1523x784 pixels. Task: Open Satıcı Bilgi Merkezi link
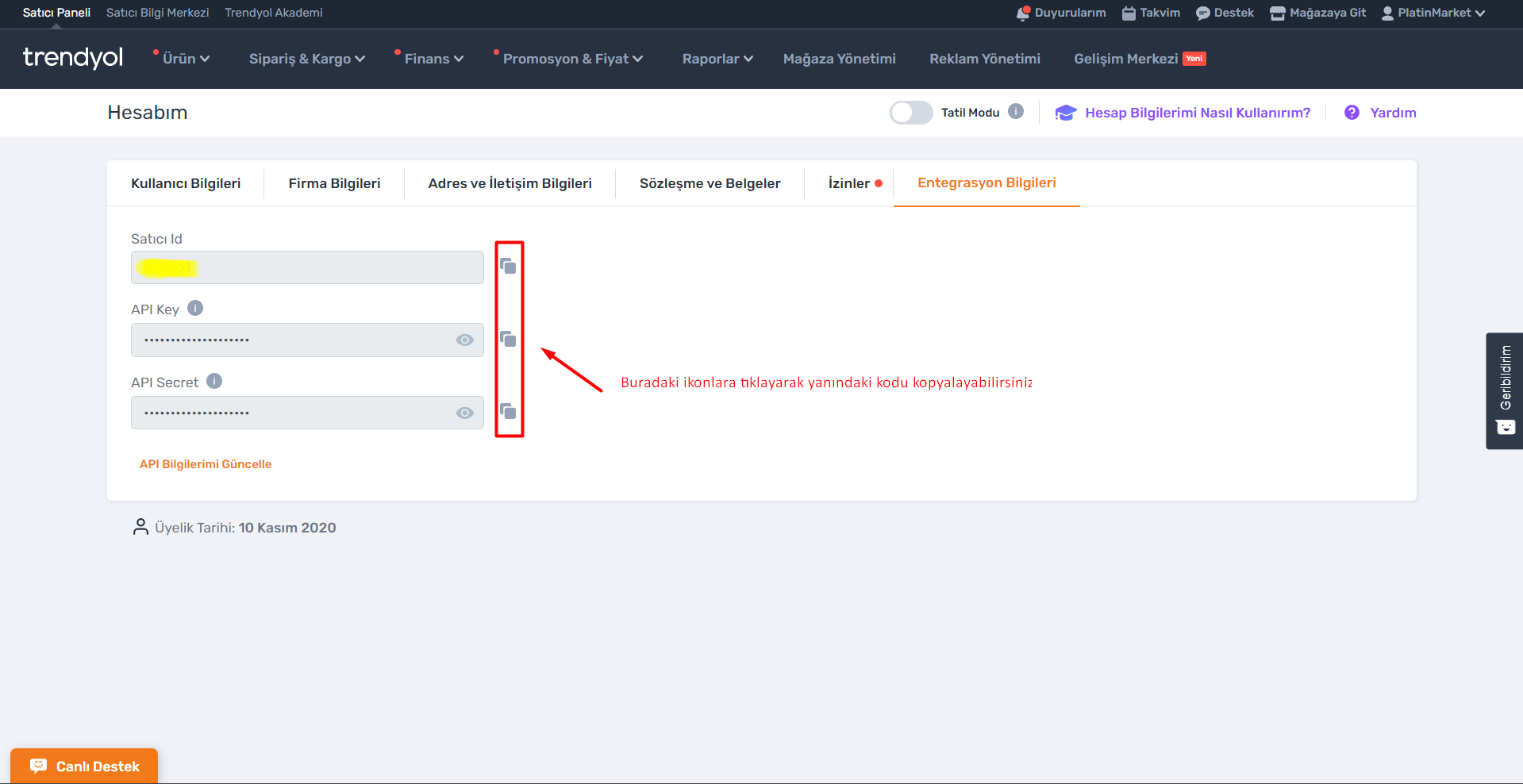pos(158,13)
